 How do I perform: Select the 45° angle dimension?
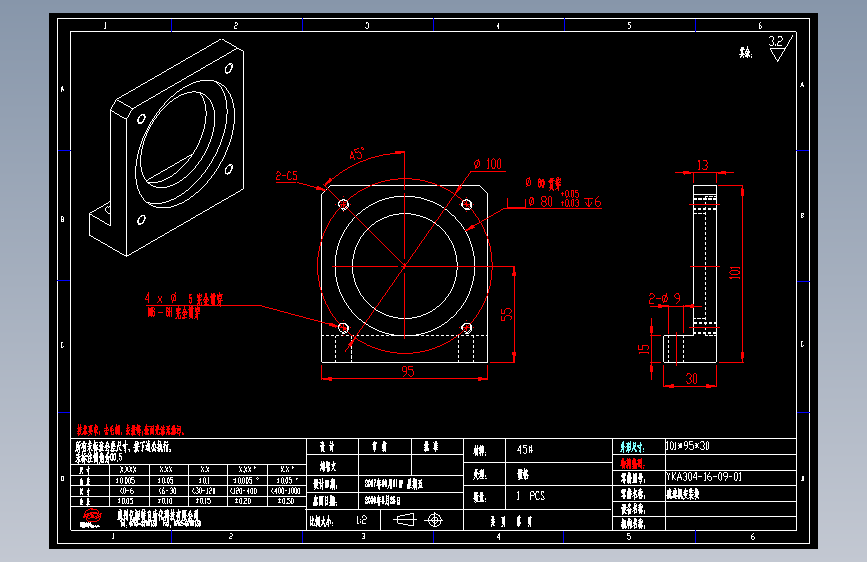pos(357,154)
